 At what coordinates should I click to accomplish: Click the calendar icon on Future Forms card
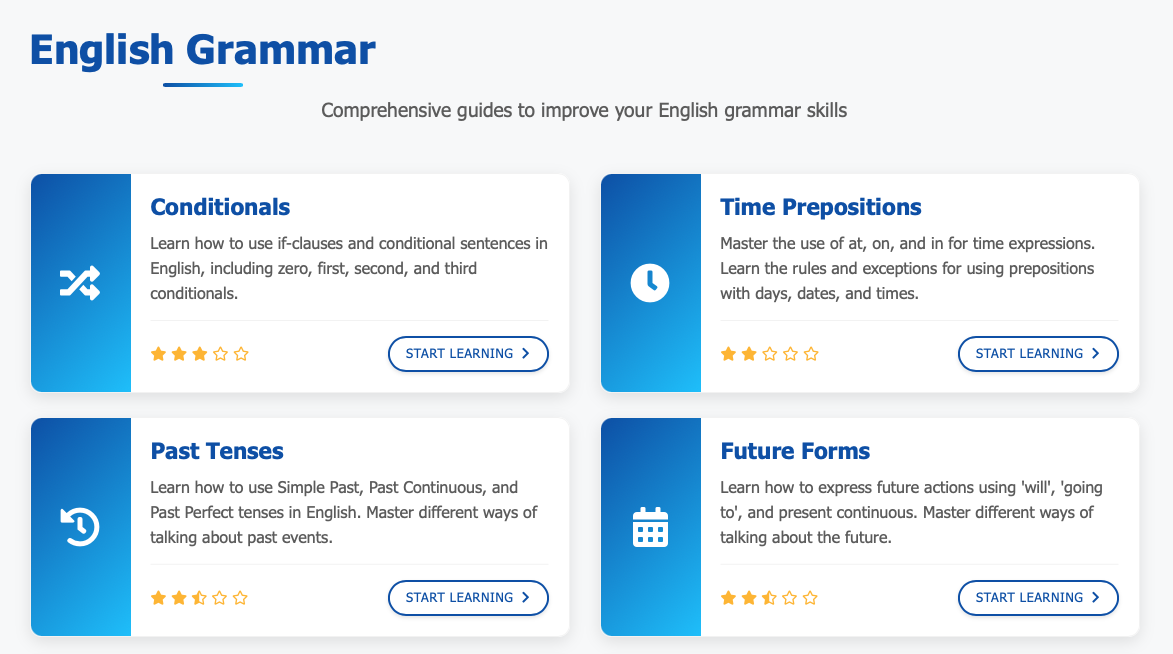coord(650,527)
